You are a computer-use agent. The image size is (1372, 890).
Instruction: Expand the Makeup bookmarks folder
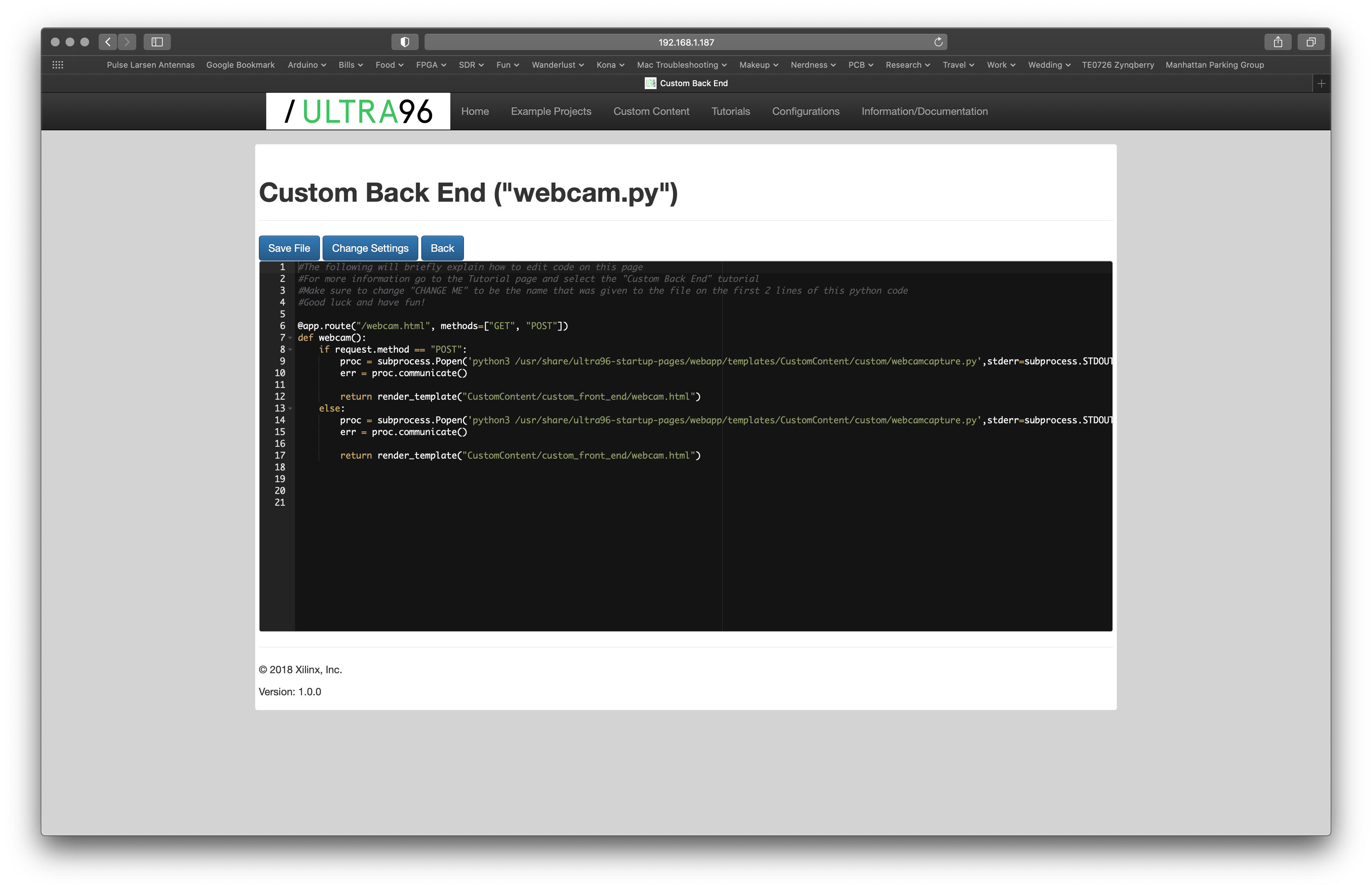click(759, 65)
